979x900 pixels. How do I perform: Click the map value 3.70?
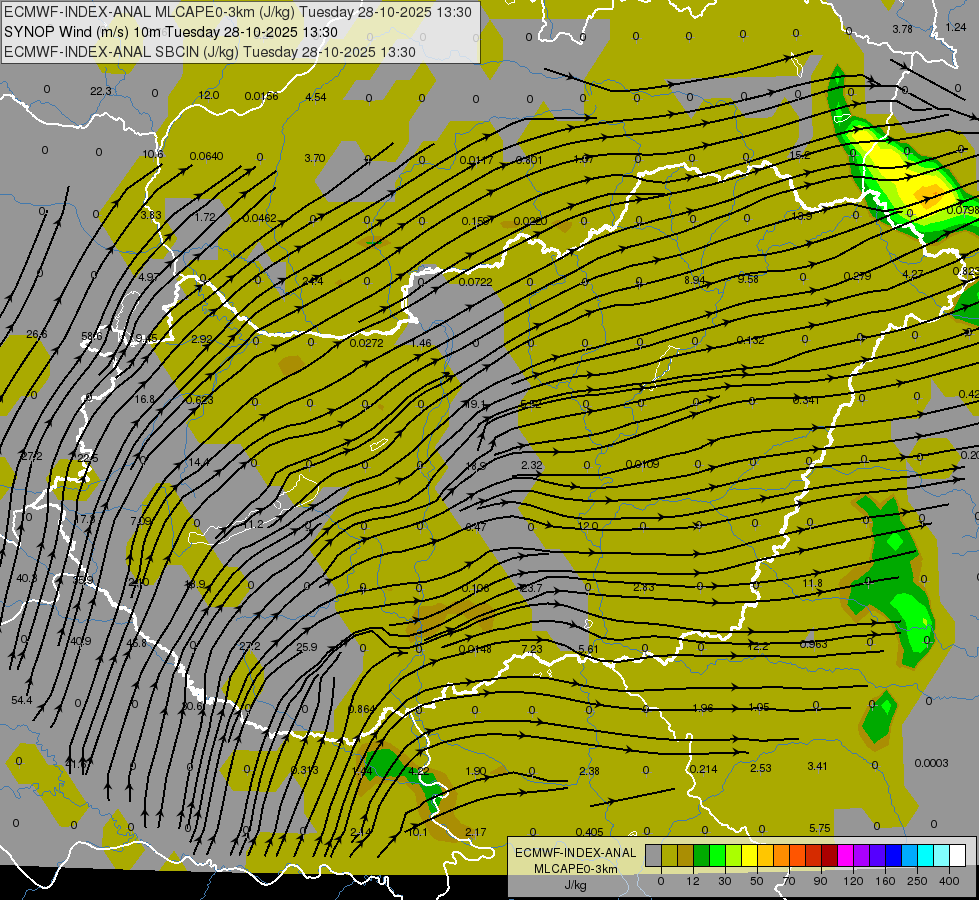pyautogui.click(x=315, y=159)
